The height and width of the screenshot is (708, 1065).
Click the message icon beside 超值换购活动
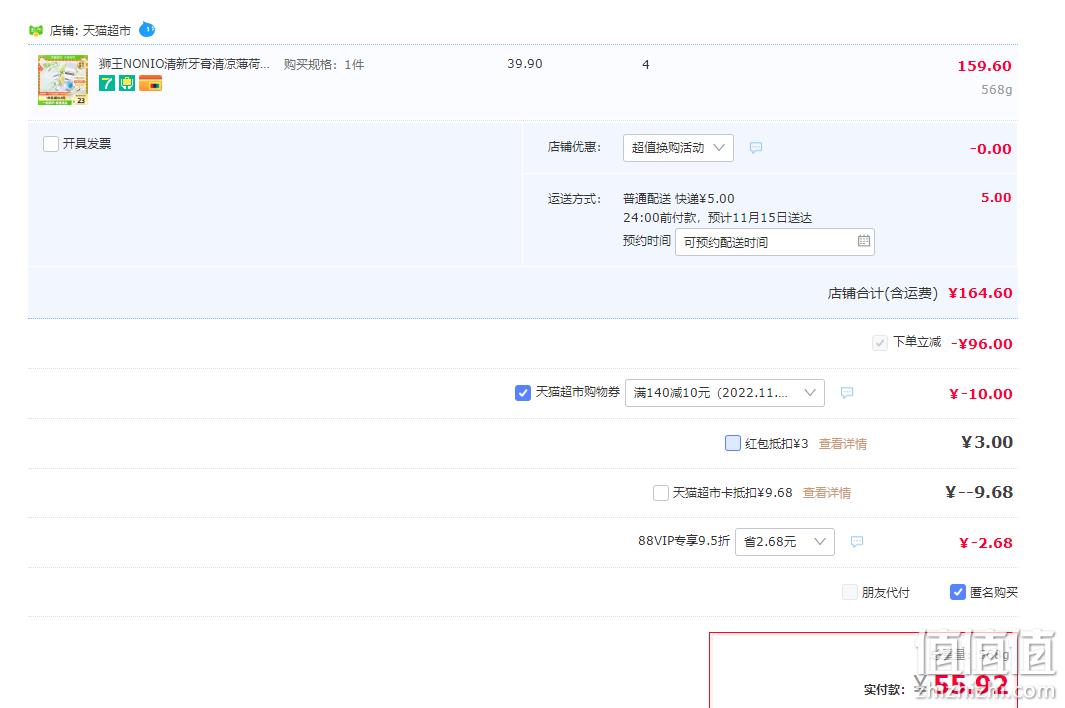point(755,147)
